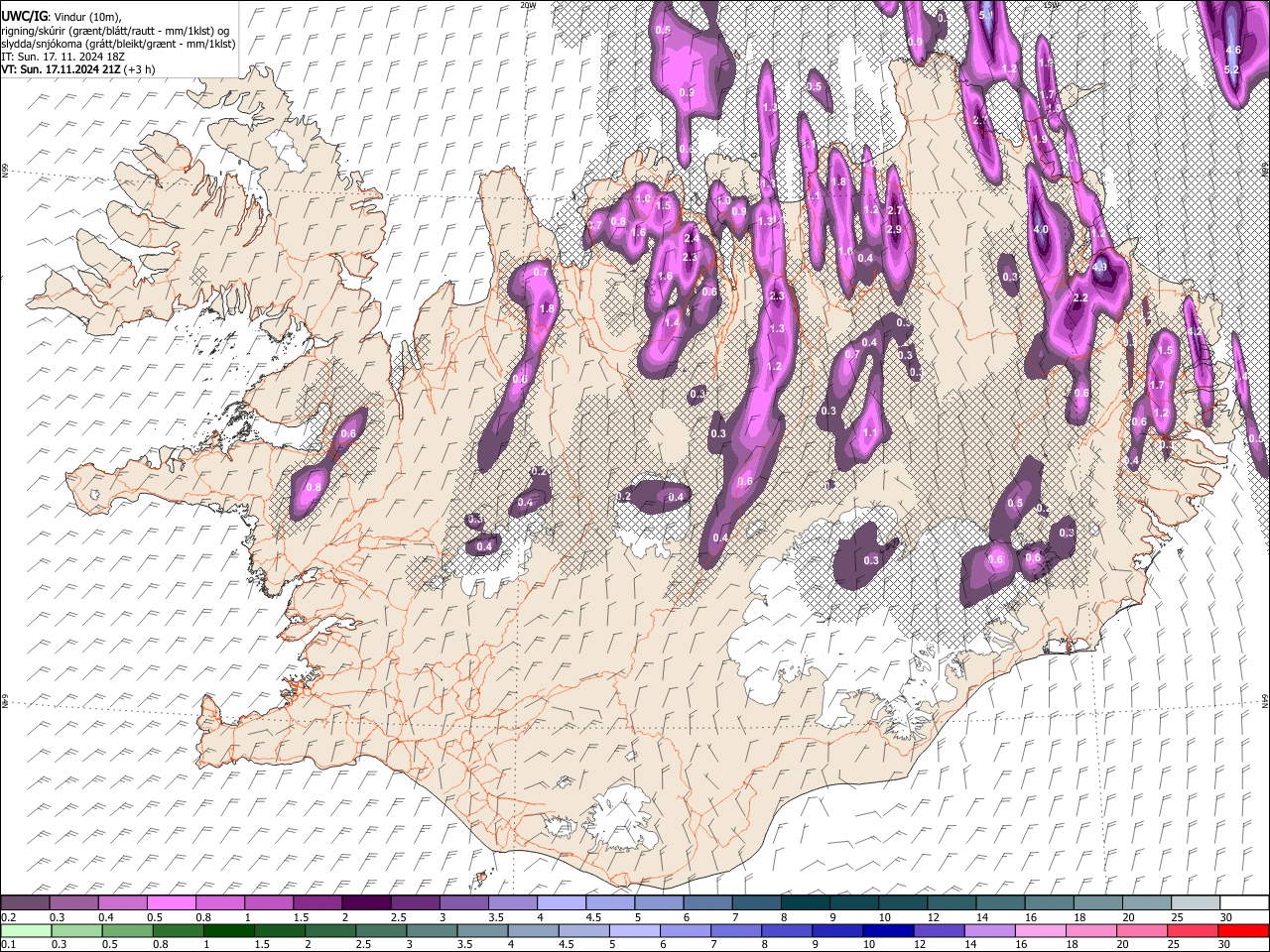This screenshot has height=952, width=1270.
Task: Select the lower scale's 5 light periwinkle swatch
Action: coord(636,930)
